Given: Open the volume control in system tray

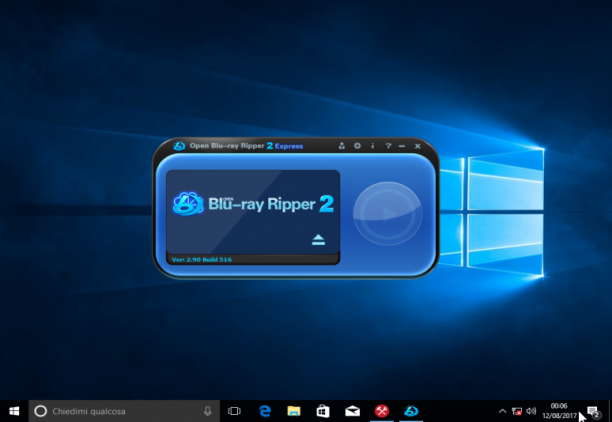Looking at the screenshot, I should pyautogui.click(x=531, y=411).
